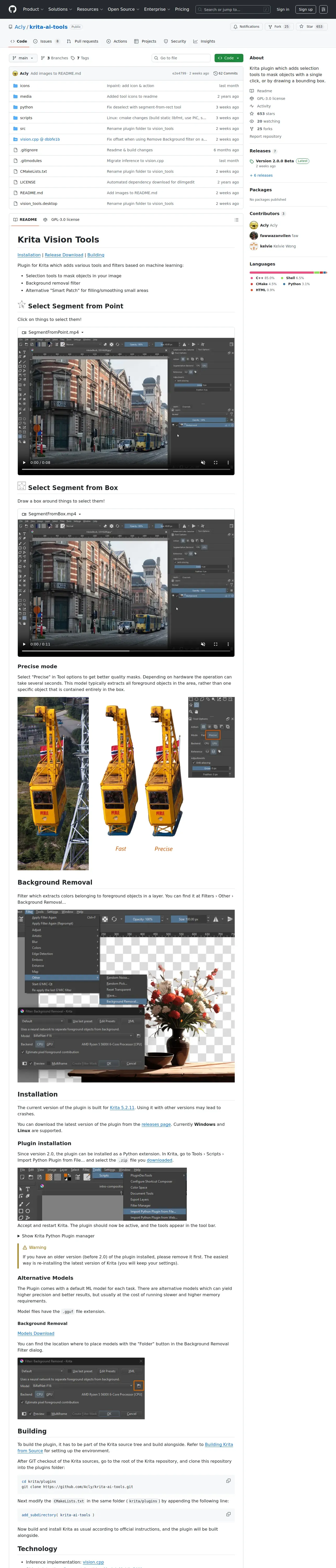Play the SegmentFromBox video
The image size is (336, 1568).
24,644
